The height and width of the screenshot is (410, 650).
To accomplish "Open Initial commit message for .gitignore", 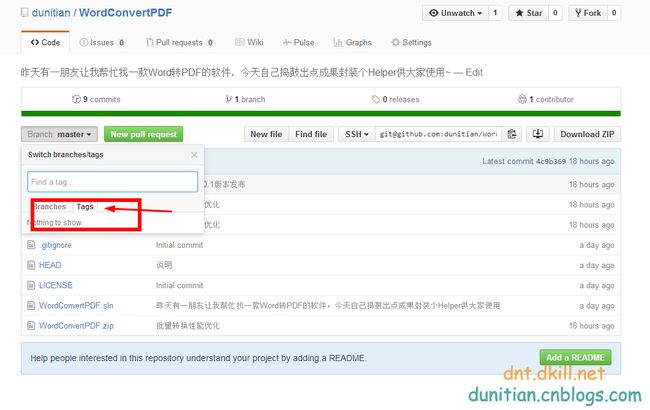I will (x=179, y=245).
